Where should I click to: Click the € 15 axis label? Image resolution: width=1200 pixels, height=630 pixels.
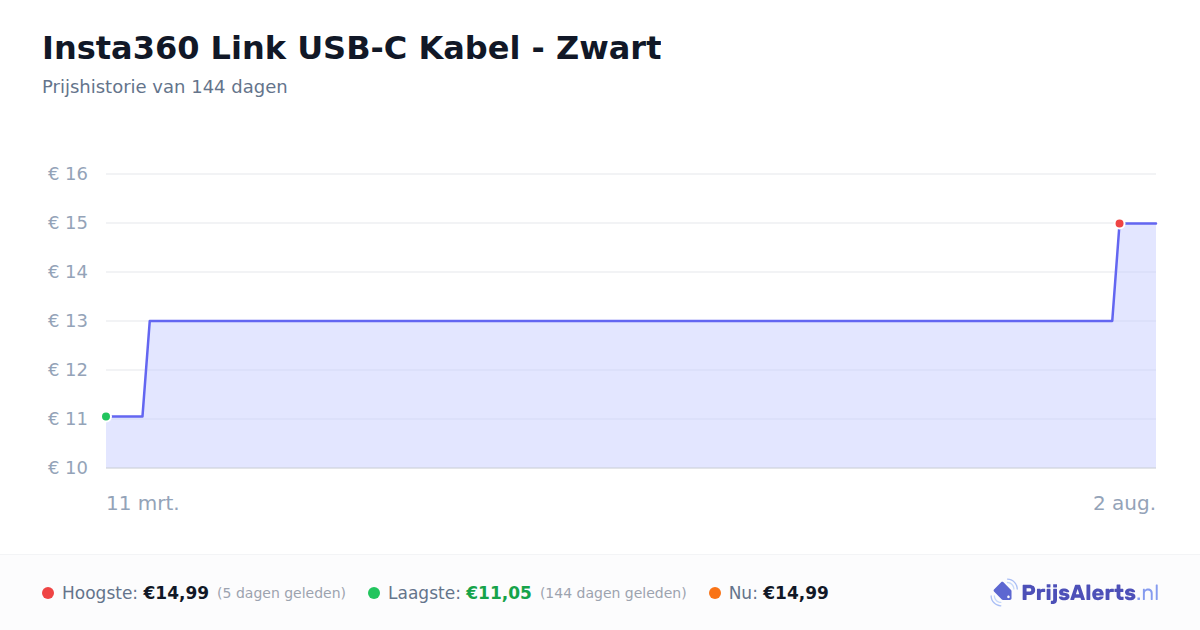point(68,223)
